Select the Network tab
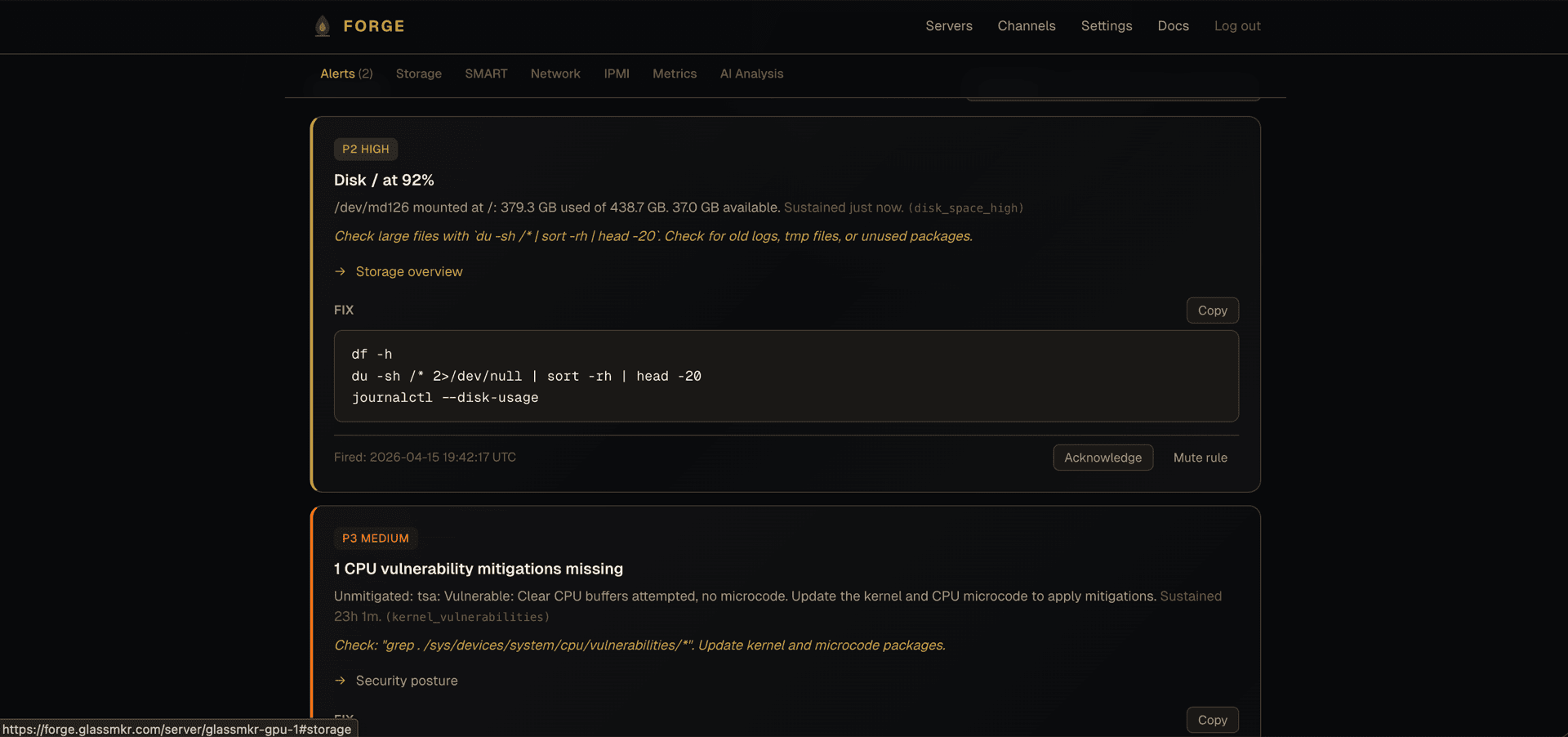The width and height of the screenshot is (1568, 737). [555, 74]
